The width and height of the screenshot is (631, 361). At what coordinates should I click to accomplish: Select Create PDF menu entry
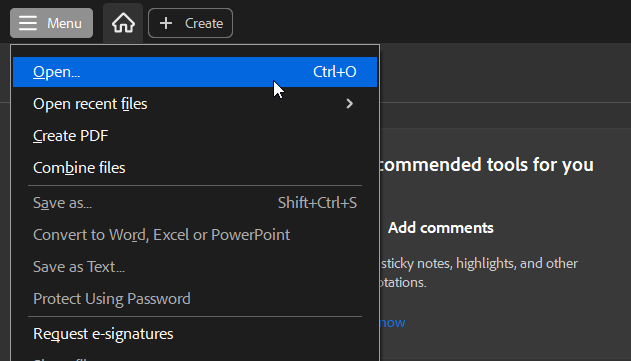[195, 136]
